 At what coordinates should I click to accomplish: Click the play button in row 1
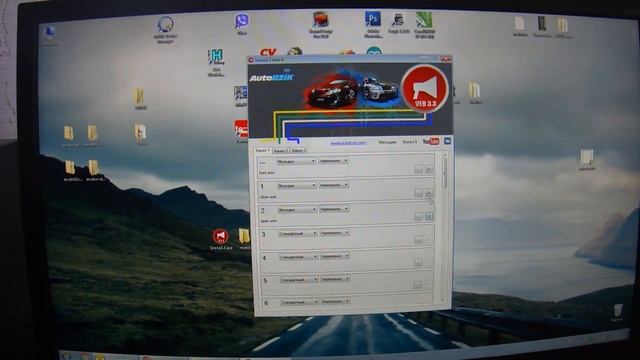point(429,193)
